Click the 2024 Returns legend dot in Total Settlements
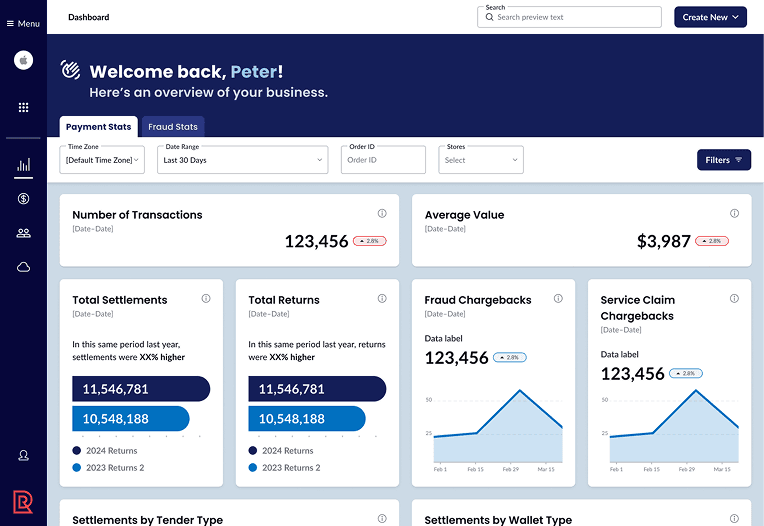The height and width of the screenshot is (526, 764). tap(76, 451)
